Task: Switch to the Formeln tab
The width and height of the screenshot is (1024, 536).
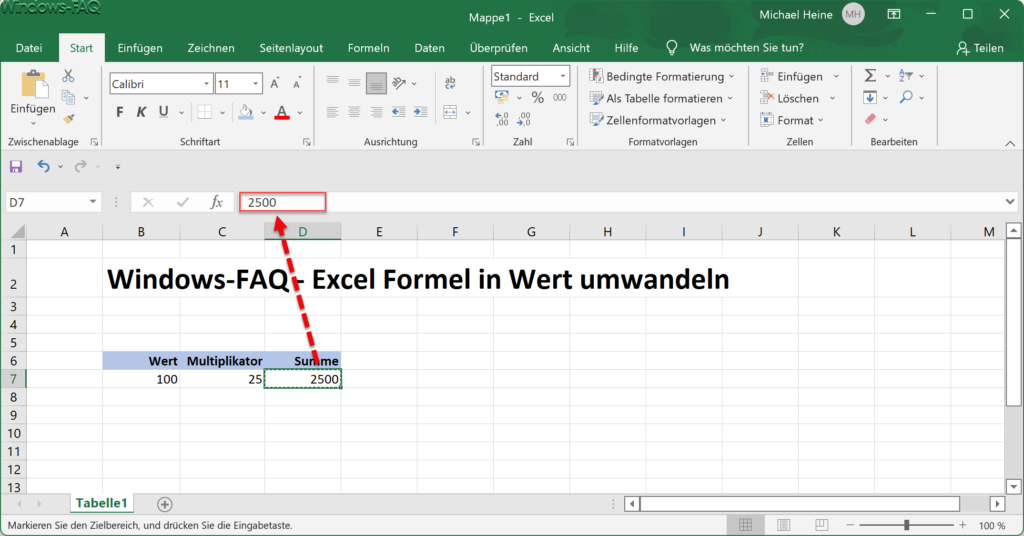Action: click(x=368, y=48)
